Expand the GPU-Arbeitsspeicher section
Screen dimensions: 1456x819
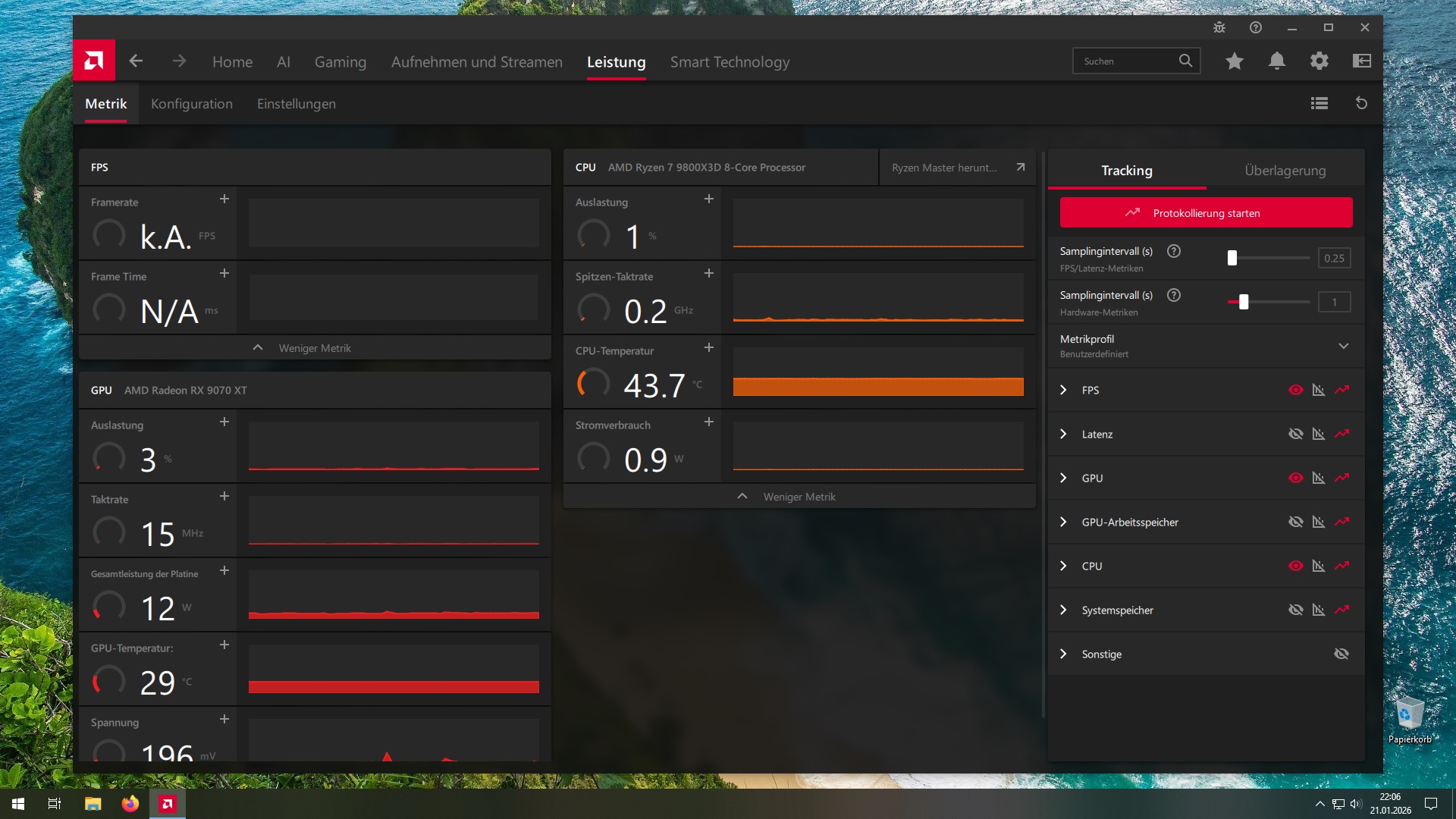pos(1063,522)
